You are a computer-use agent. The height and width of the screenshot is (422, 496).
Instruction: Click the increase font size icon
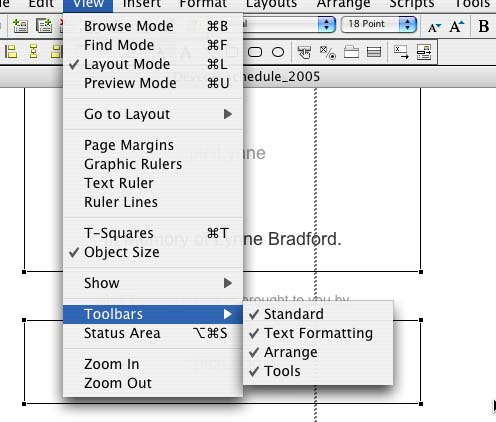coord(456,26)
